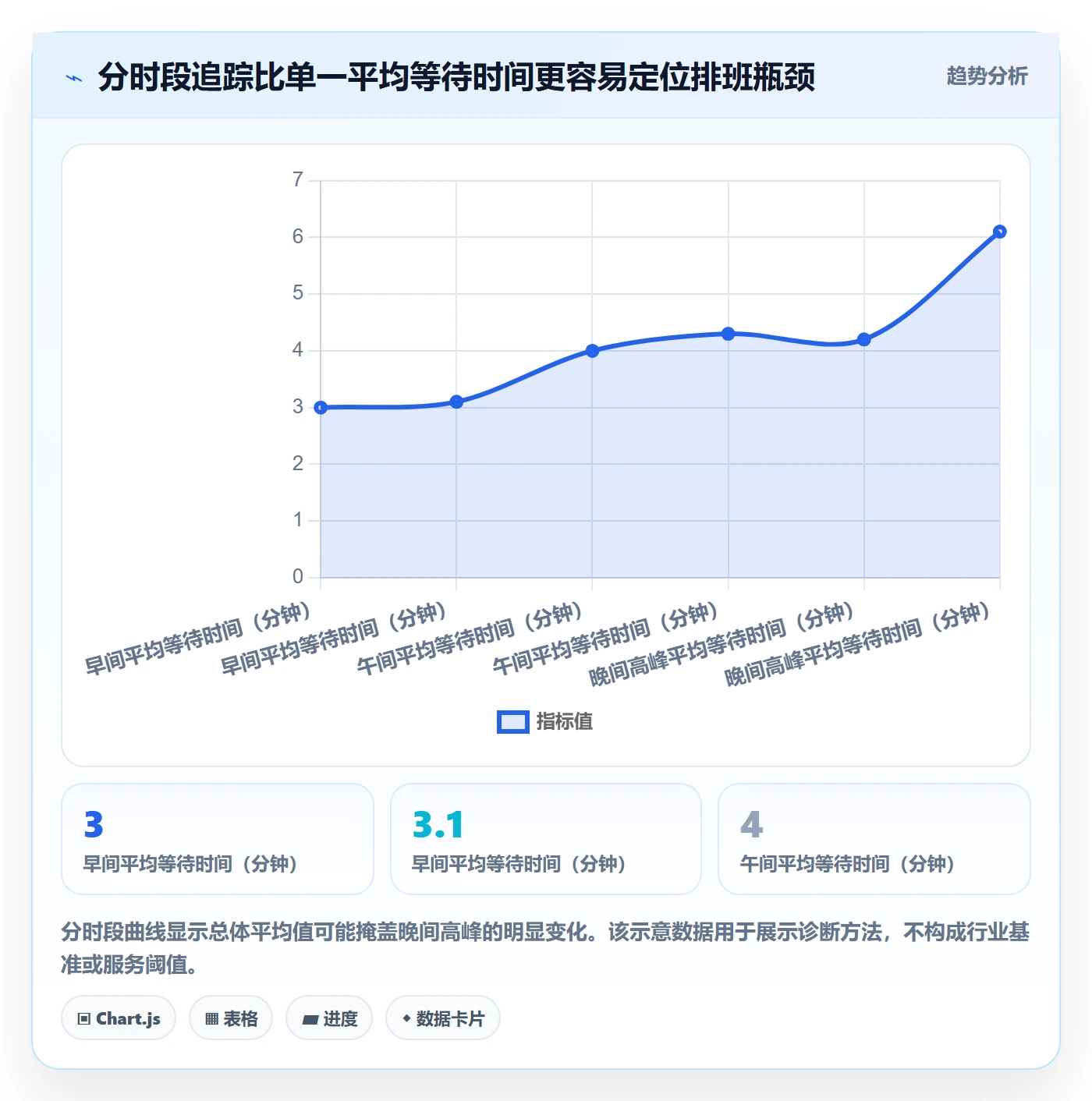The height and width of the screenshot is (1101, 1092).
Task: Open the stat card showing 3.1
Action: click(x=546, y=839)
